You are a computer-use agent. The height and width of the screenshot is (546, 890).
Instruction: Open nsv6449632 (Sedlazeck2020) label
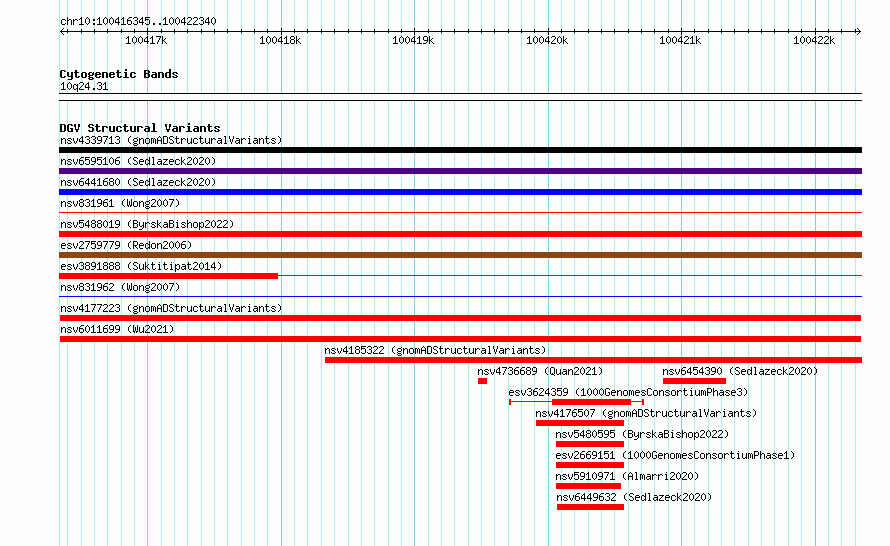click(x=634, y=497)
